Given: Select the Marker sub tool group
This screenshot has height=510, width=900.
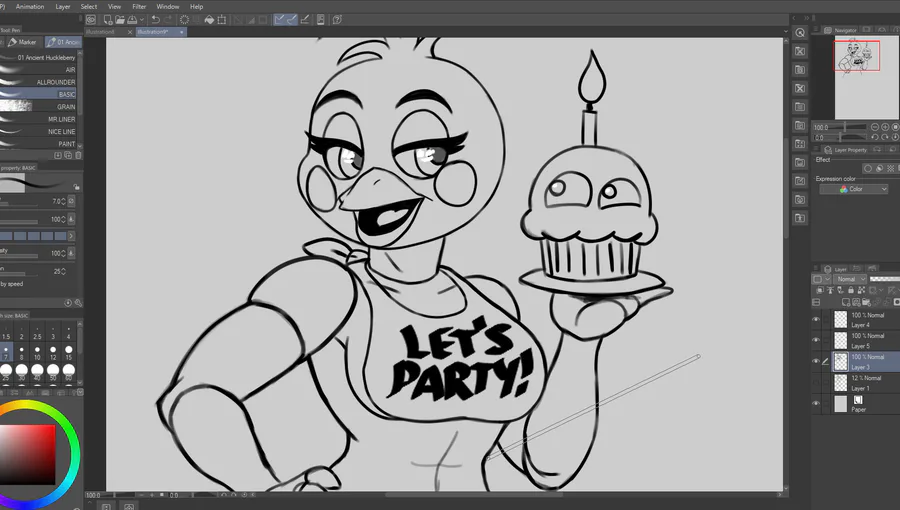Looking at the screenshot, I should pyautogui.click(x=23, y=42).
